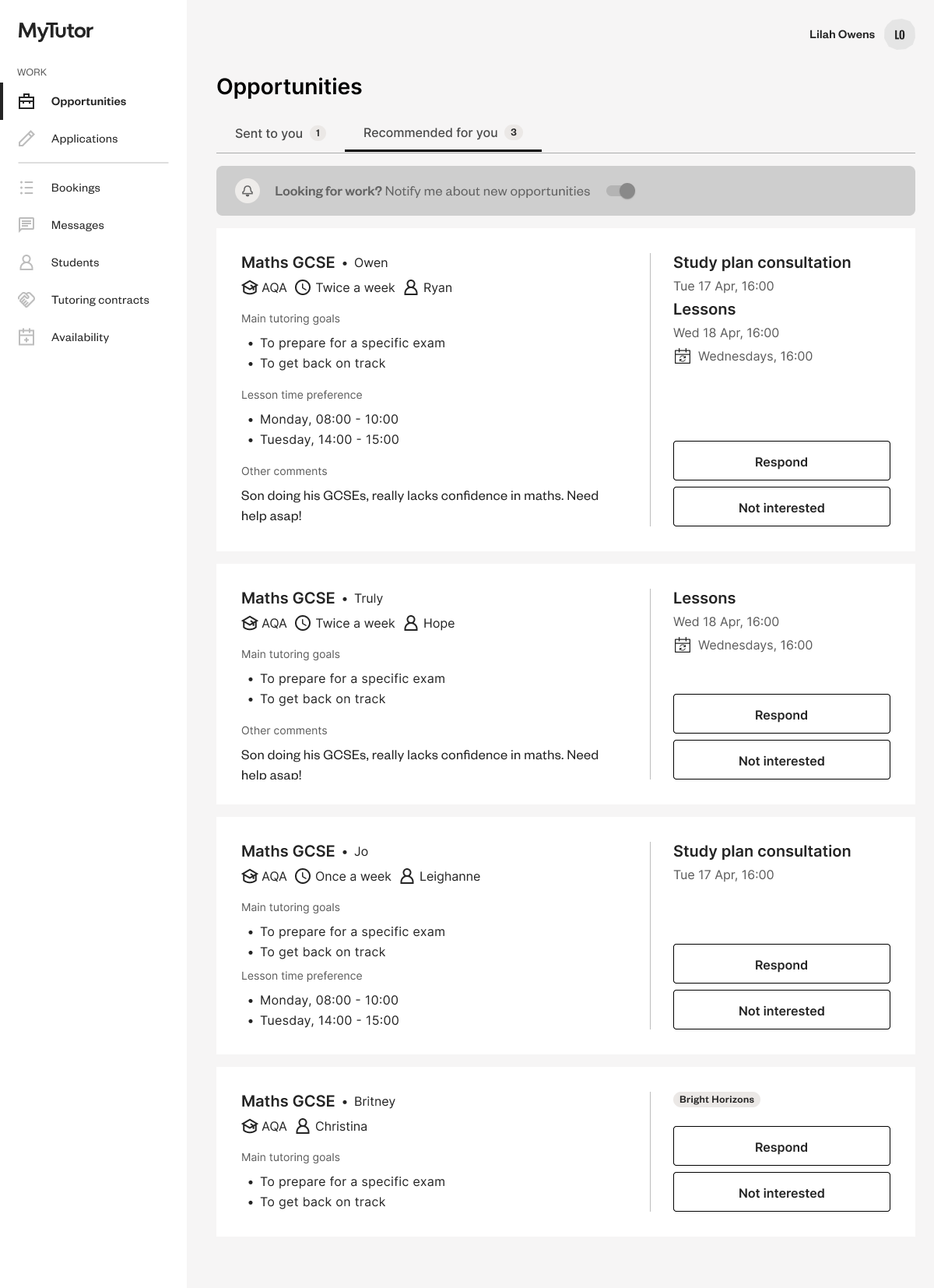Click the Availability calendar icon
Screen dimensions: 934x1288
(26, 337)
